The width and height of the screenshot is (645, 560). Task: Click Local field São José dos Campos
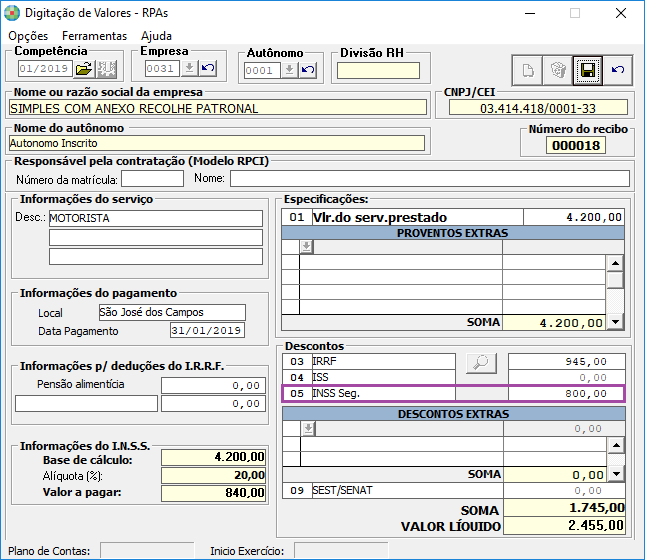[172, 312]
